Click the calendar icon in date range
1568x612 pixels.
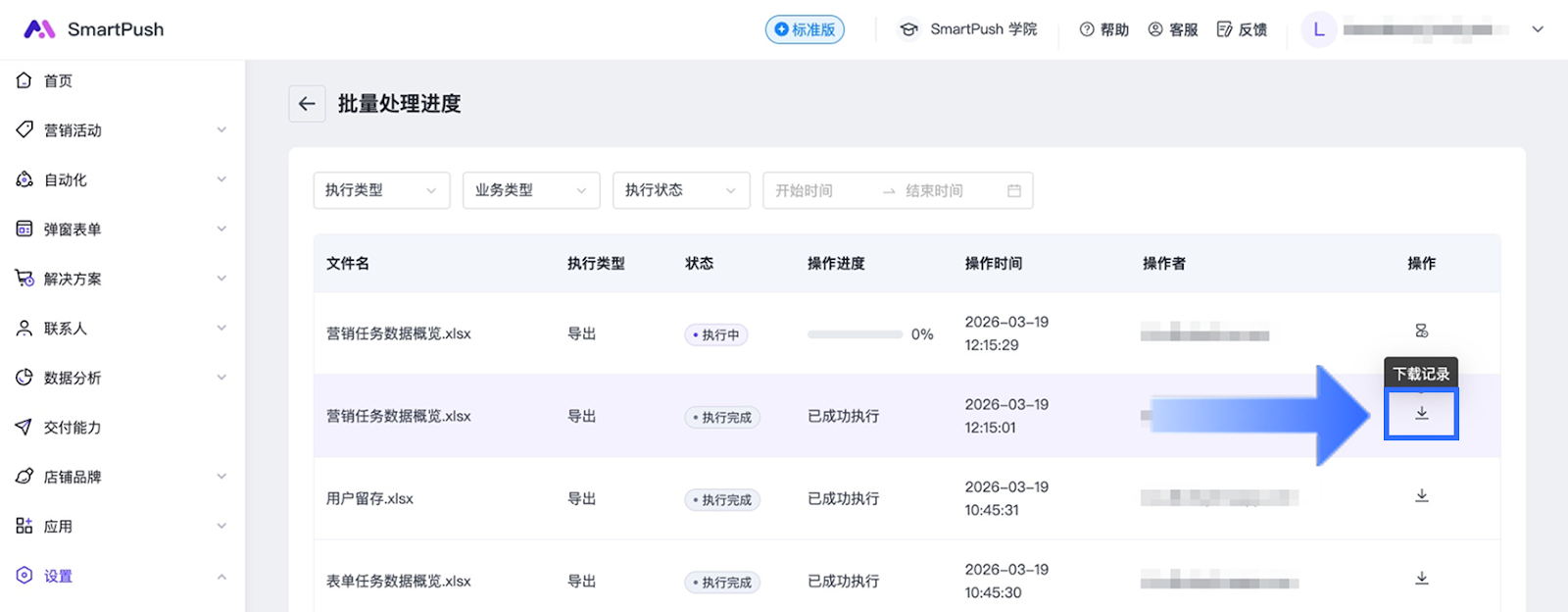1014,190
